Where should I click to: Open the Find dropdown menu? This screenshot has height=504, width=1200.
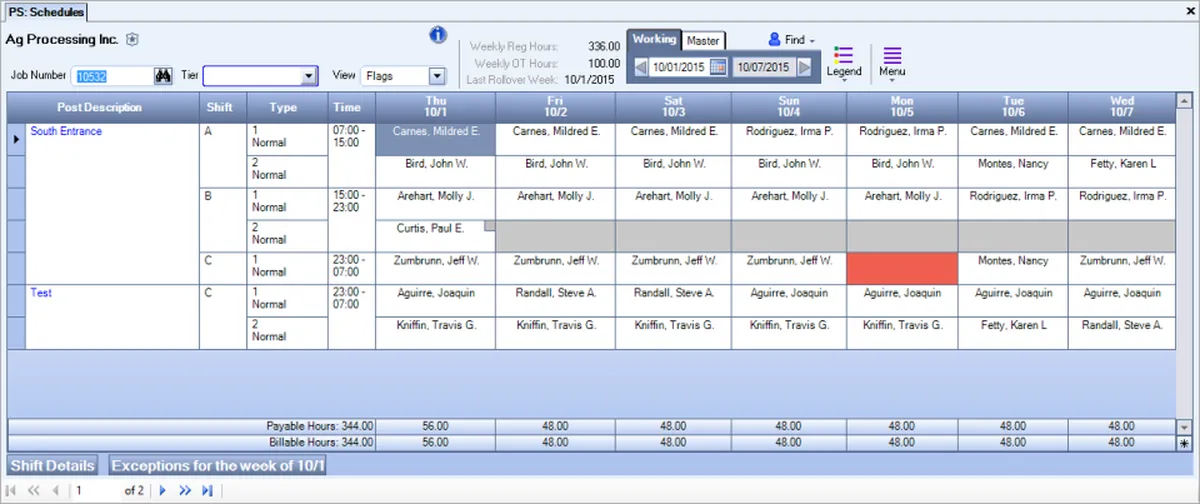pos(792,40)
